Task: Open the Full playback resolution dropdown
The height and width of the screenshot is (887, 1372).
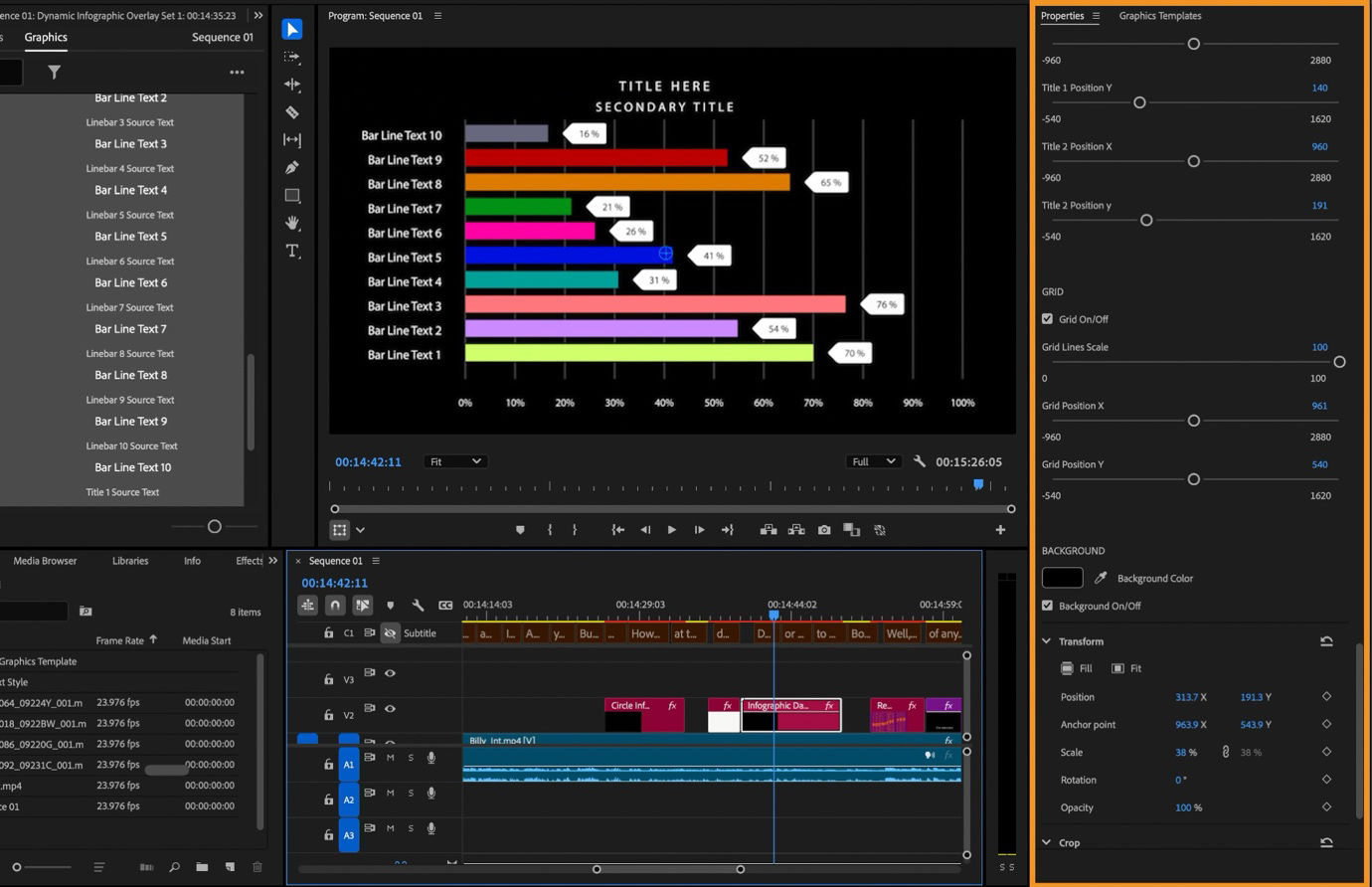Action: coord(872,460)
